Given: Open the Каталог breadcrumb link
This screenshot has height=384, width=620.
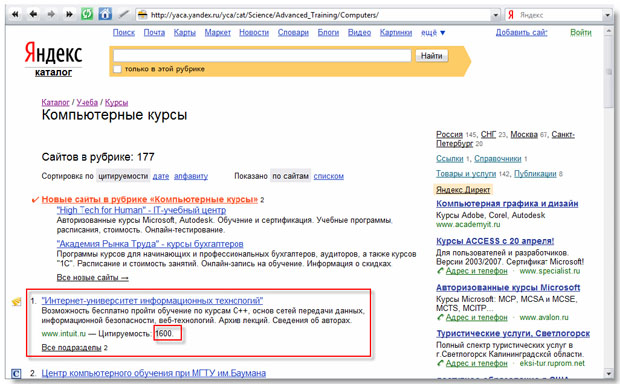Looking at the screenshot, I should pos(55,102).
